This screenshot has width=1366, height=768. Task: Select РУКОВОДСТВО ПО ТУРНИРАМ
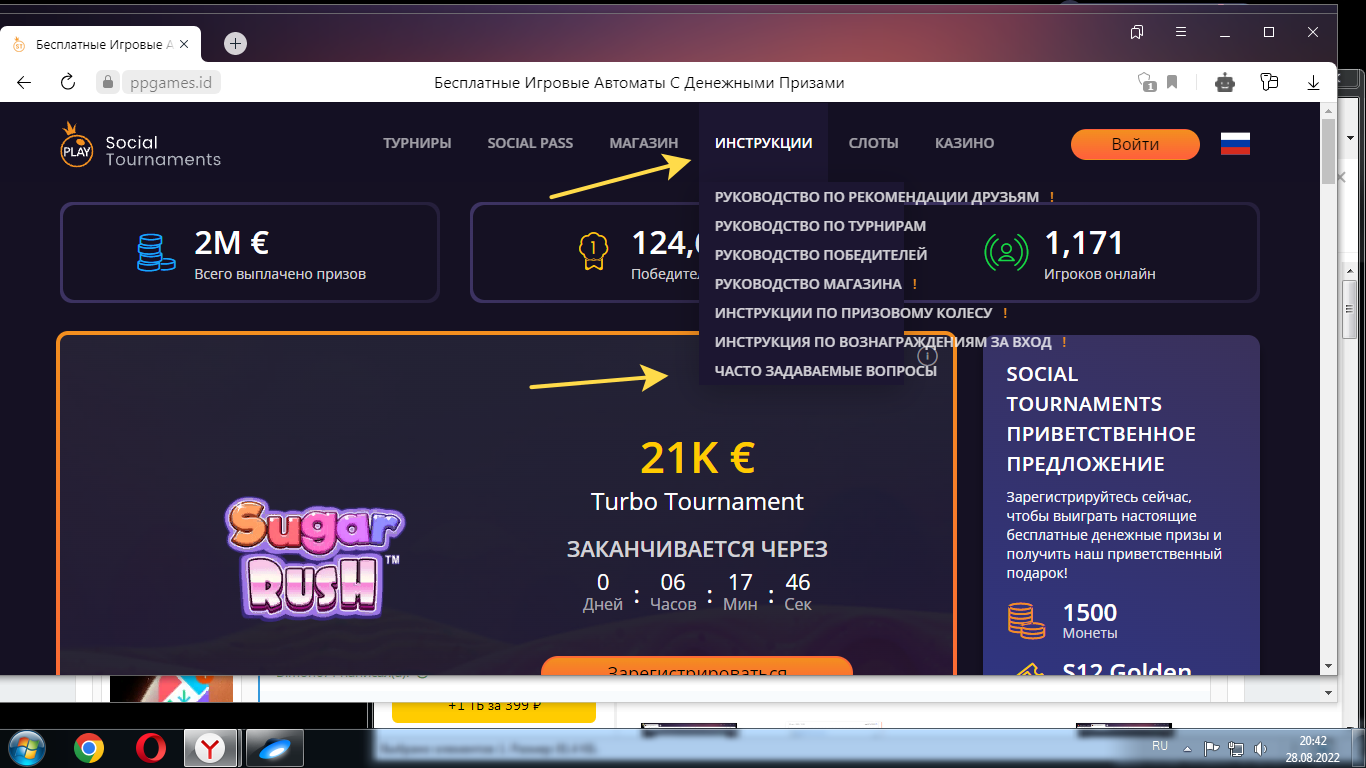coord(820,226)
